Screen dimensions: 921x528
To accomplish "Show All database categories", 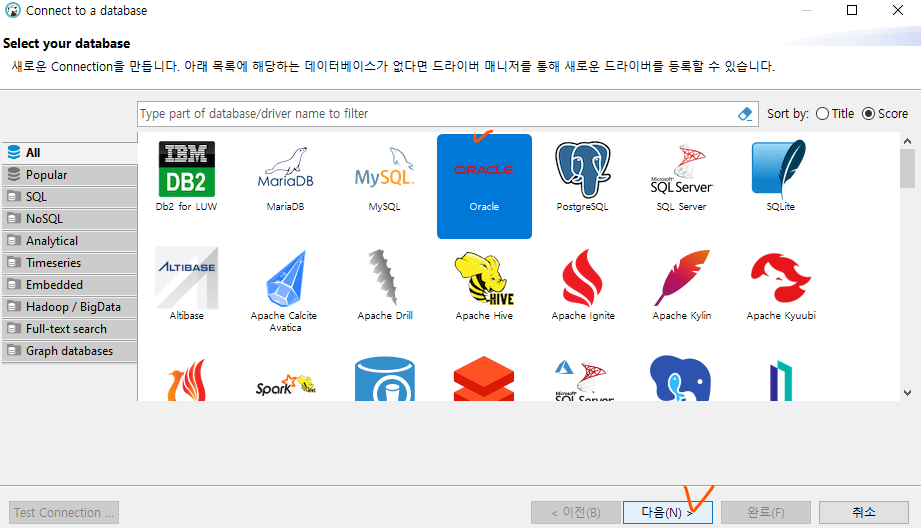I will (x=69, y=153).
